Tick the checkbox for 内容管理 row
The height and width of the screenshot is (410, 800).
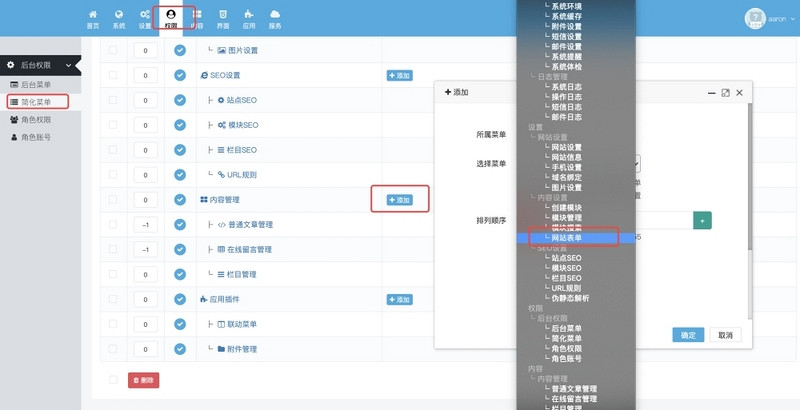pyautogui.click(x=113, y=199)
